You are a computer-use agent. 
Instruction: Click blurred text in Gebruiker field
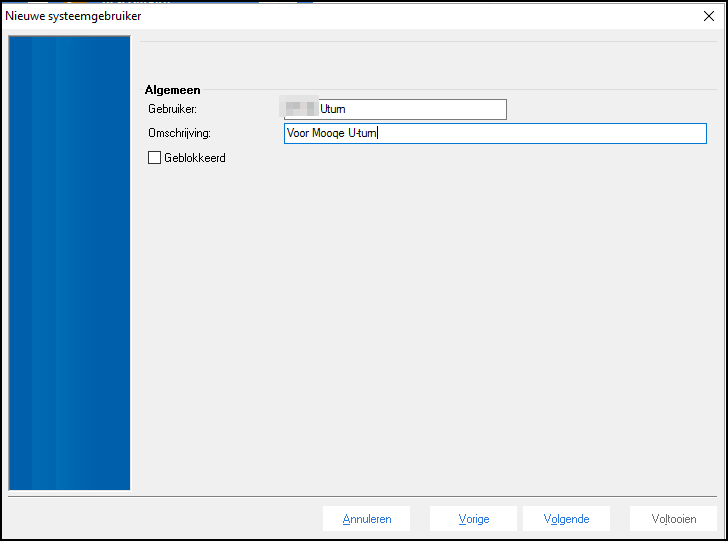point(299,108)
